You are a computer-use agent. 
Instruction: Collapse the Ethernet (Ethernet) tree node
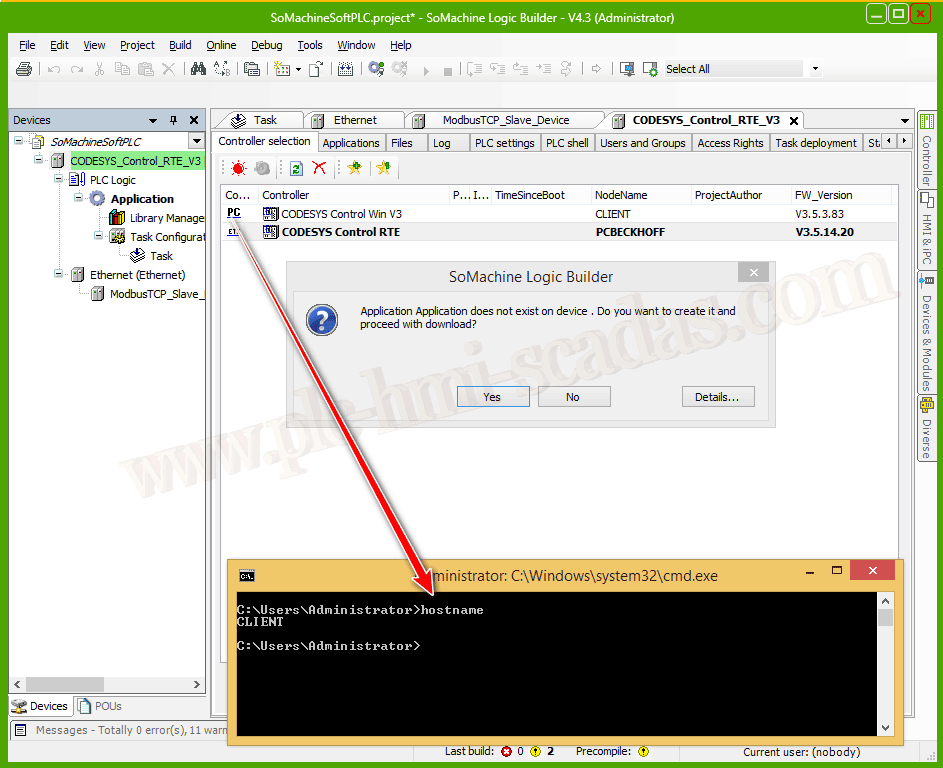(x=59, y=275)
